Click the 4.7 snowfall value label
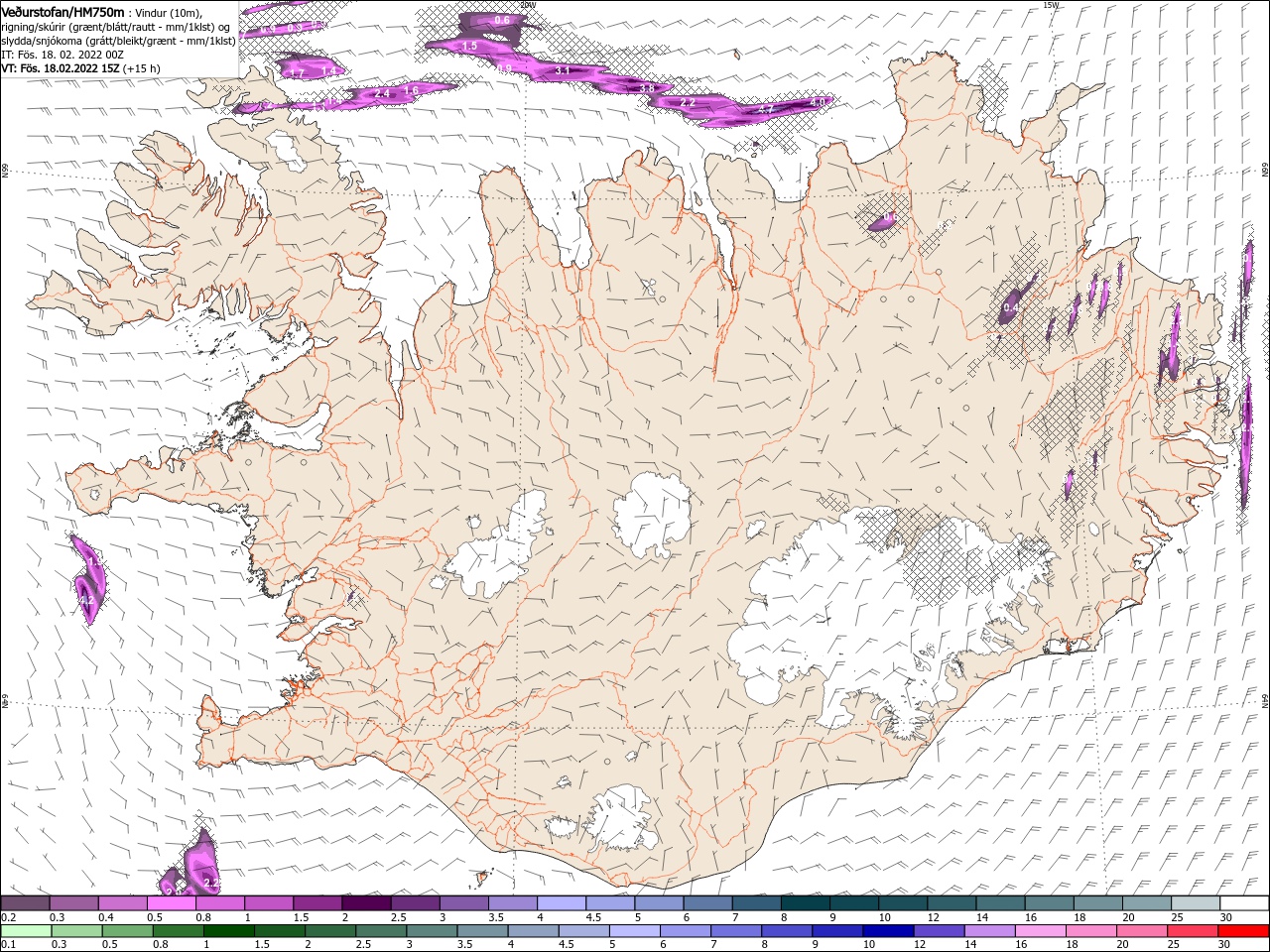The height and width of the screenshot is (952, 1270). click(766, 109)
